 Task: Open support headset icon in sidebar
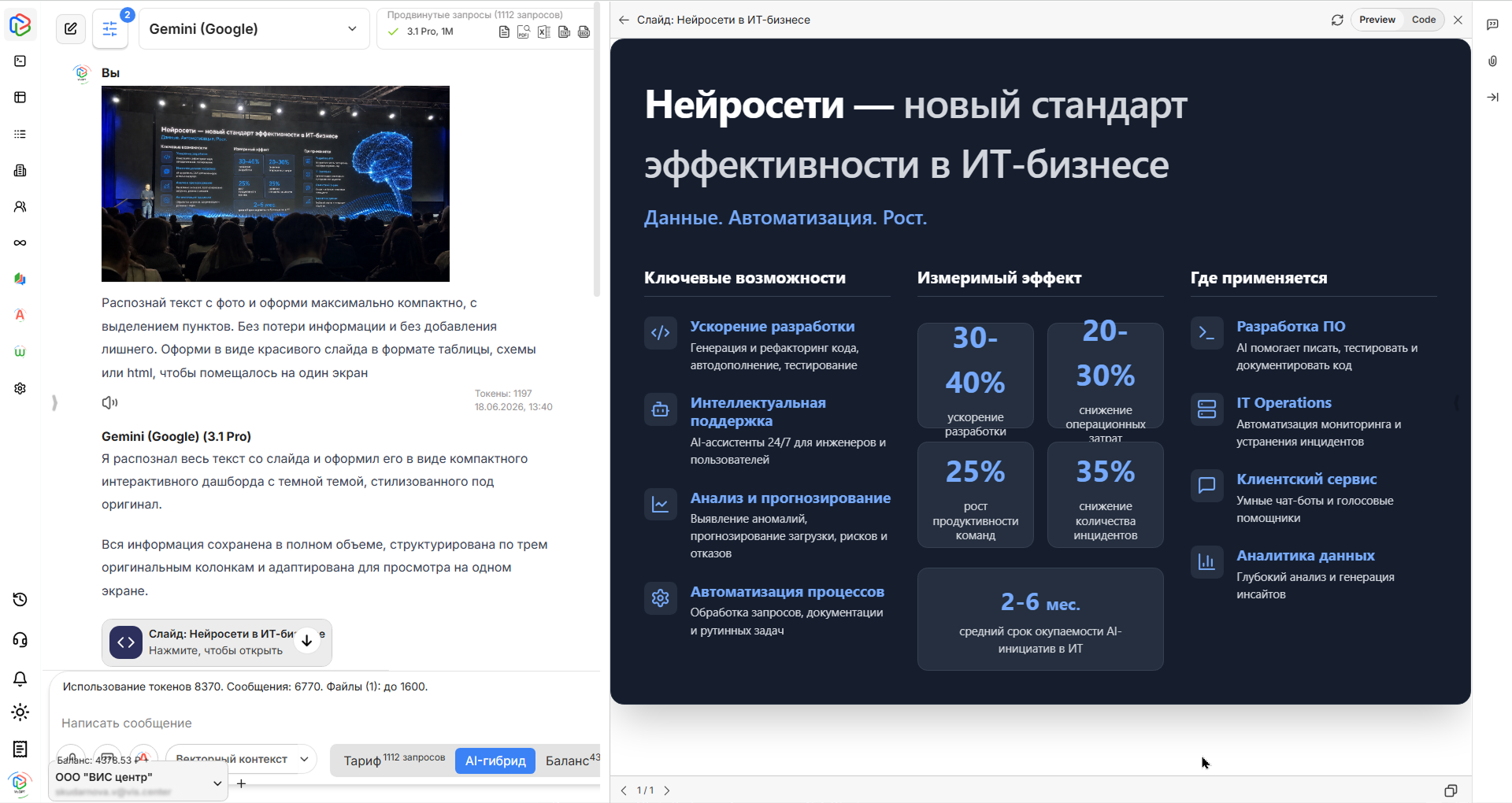click(x=20, y=640)
